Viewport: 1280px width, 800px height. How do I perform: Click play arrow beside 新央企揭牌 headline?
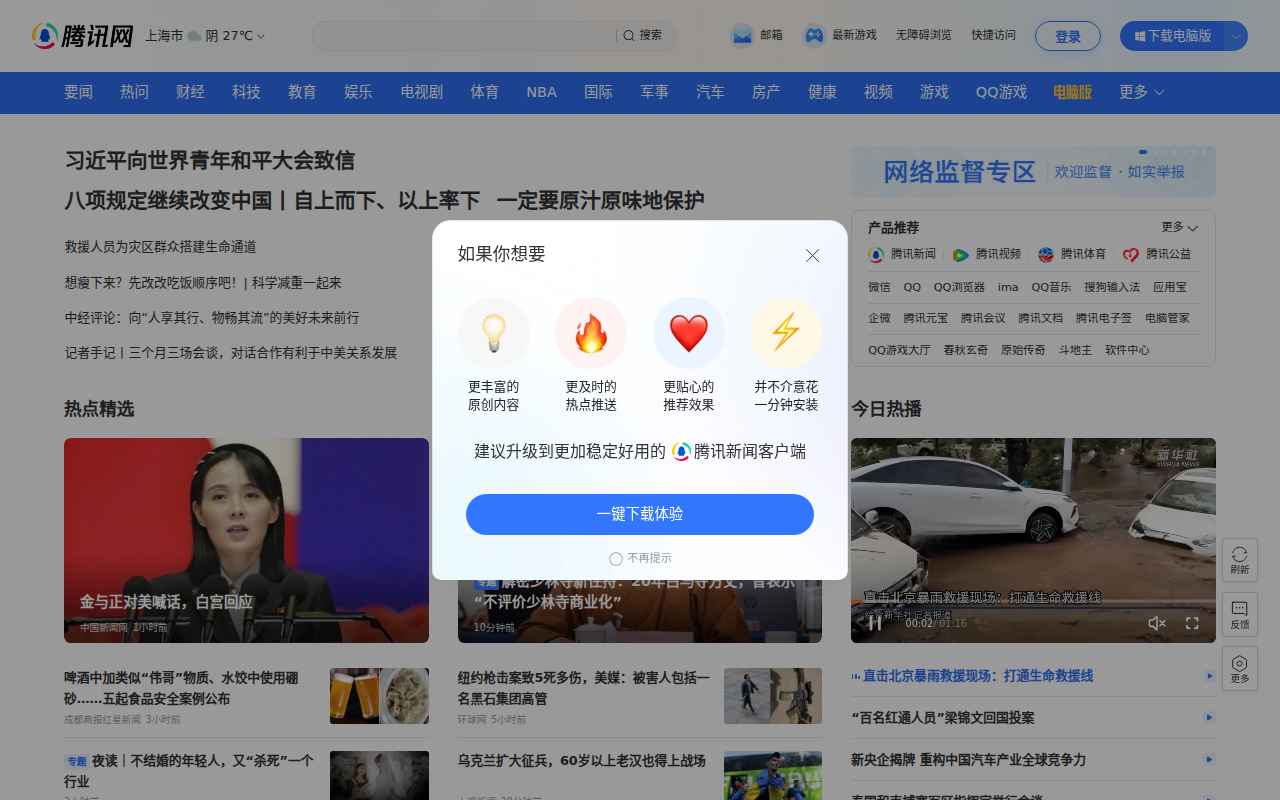[1210, 760]
